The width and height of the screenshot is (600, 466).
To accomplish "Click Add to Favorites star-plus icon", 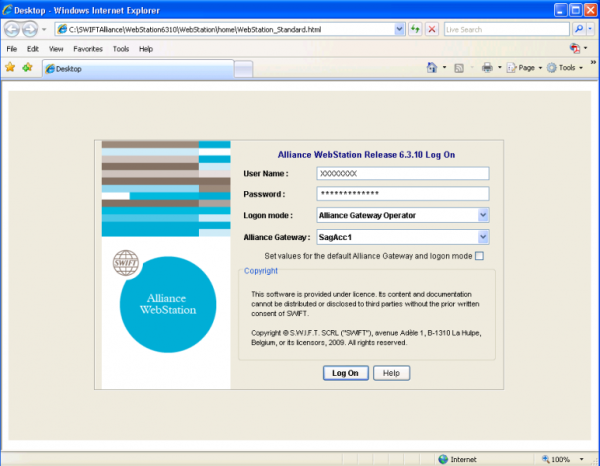I will (28, 68).
